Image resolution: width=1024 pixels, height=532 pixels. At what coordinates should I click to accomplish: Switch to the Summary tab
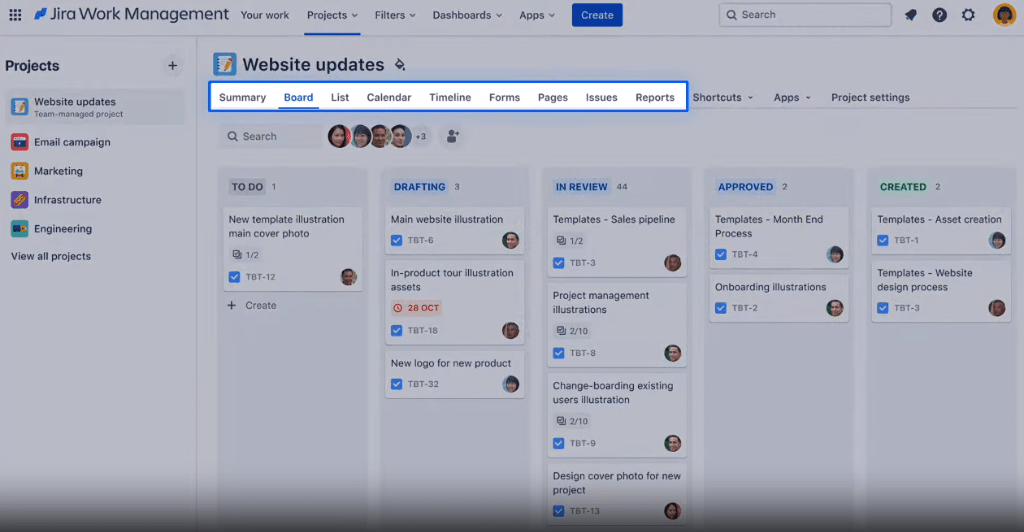tap(242, 97)
